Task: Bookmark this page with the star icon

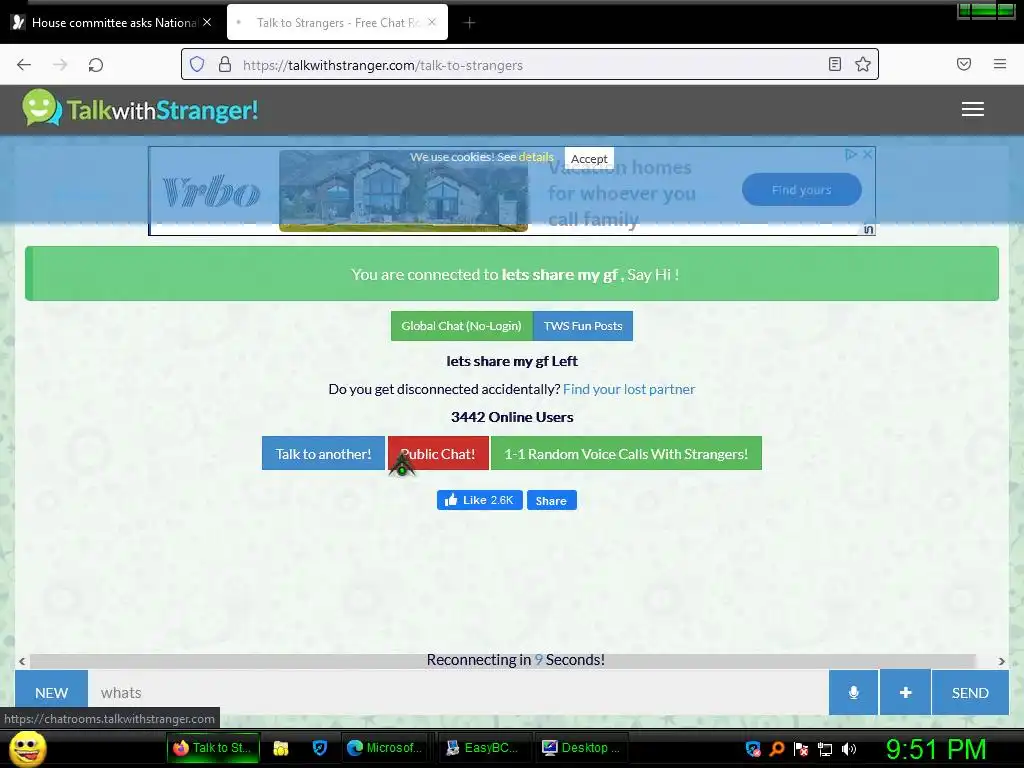Action: tap(863, 64)
